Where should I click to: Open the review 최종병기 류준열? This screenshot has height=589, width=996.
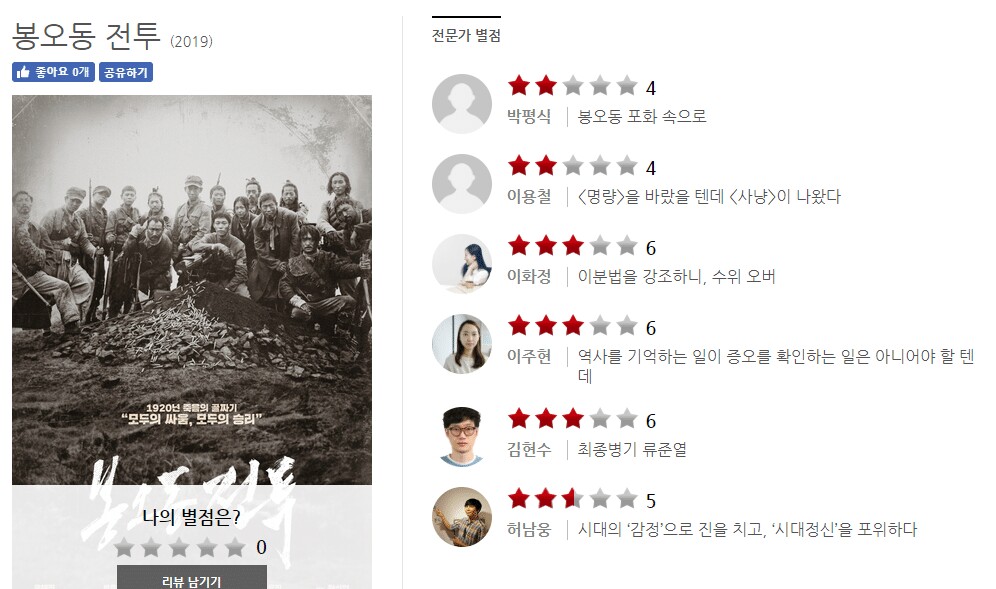[x=632, y=449]
